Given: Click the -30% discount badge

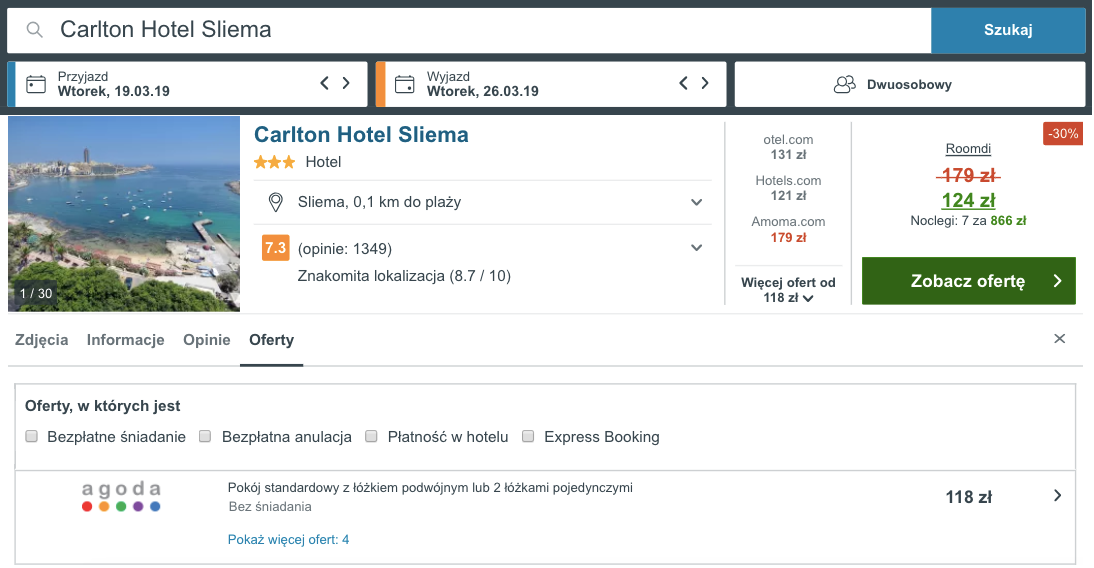Looking at the screenshot, I should coord(1063,133).
